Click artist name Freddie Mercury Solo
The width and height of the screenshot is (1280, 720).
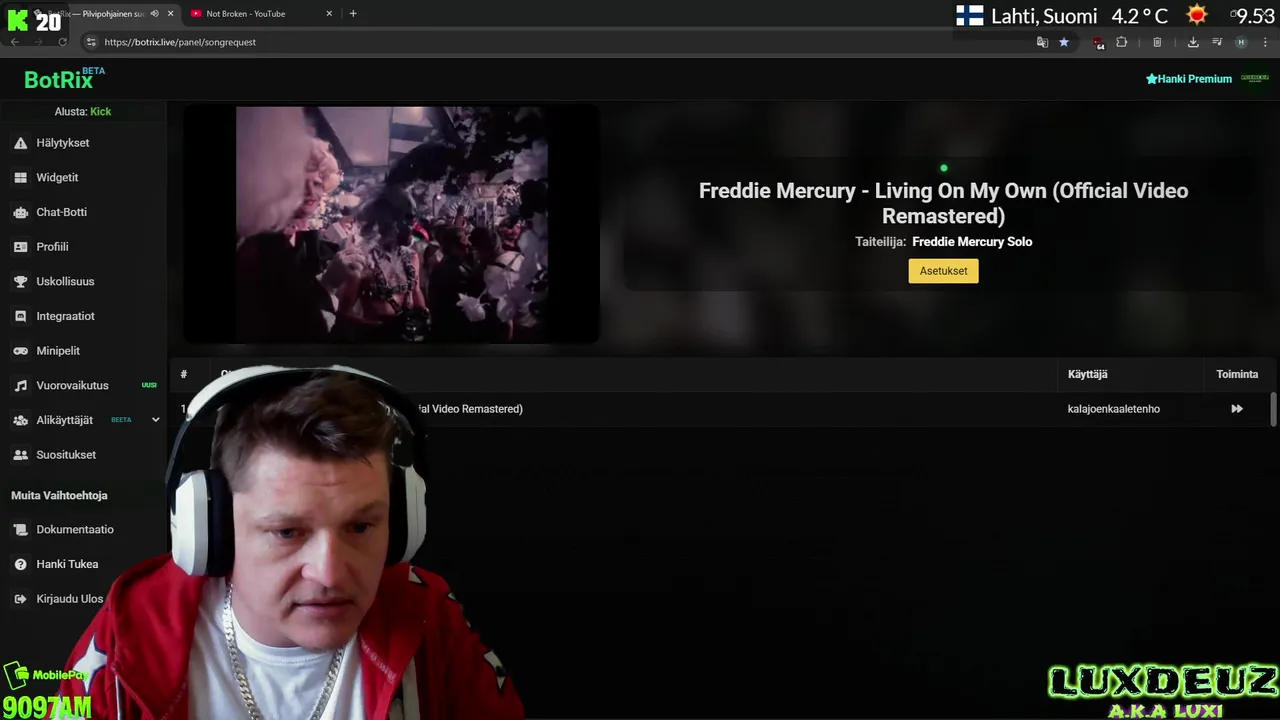coord(972,242)
